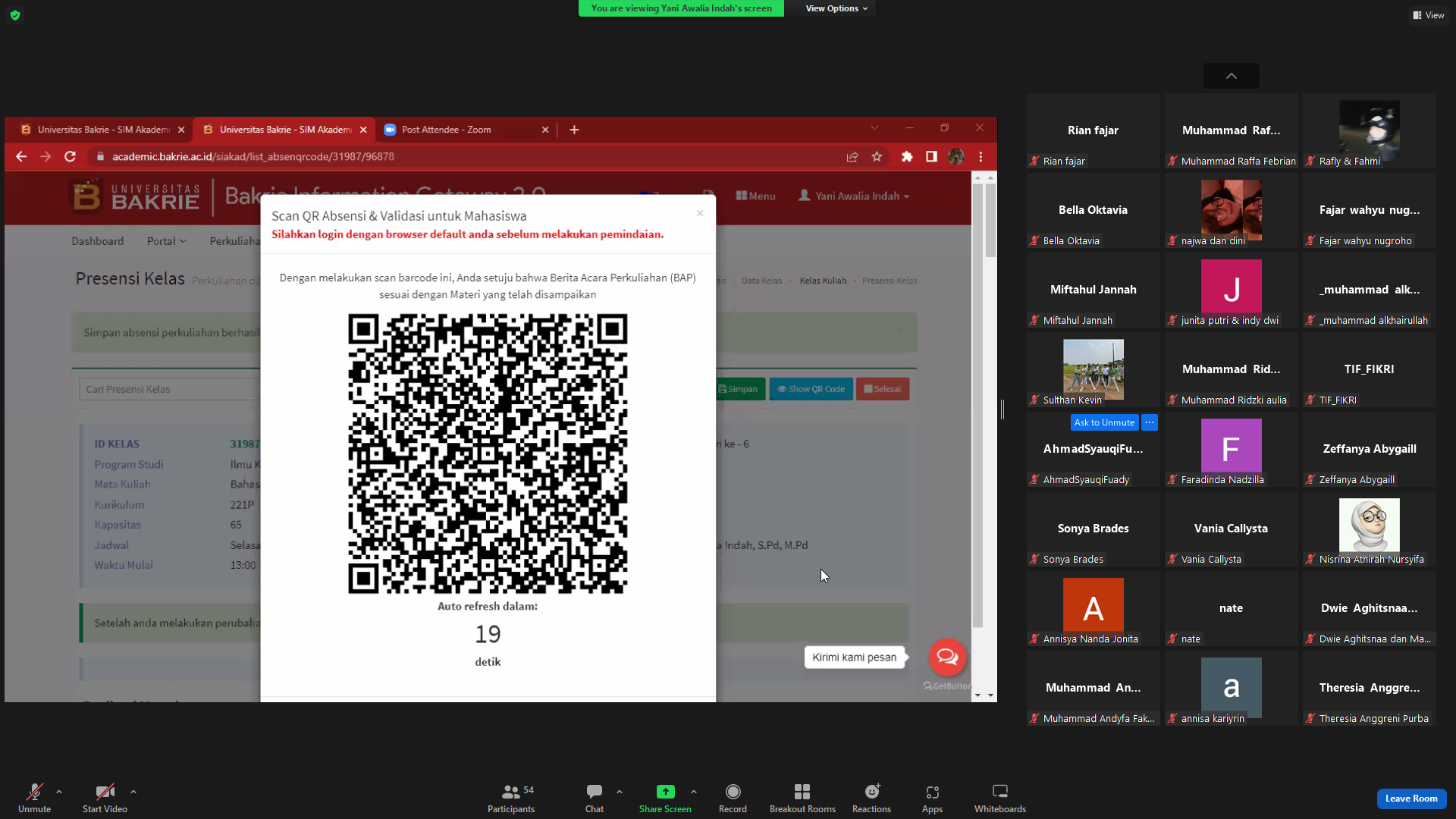Open the Data Kelas breadcrumb link
This screenshot has width=1456, height=819.
761,281
